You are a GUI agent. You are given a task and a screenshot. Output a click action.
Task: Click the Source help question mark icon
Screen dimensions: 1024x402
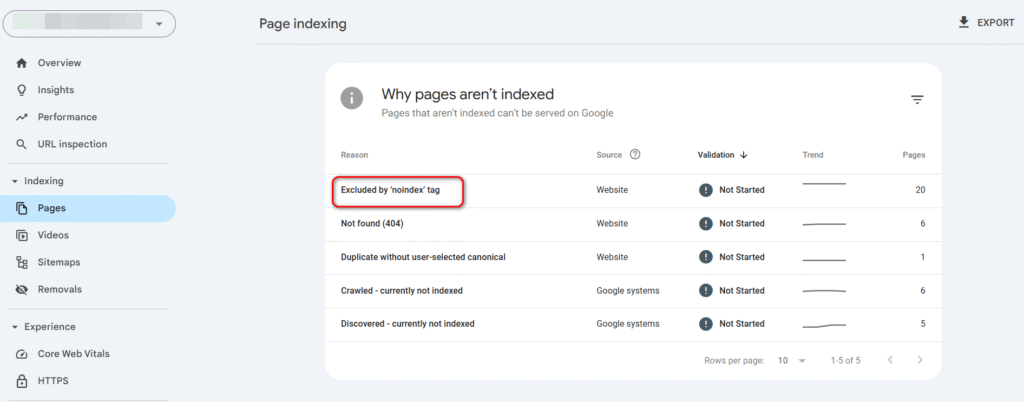coord(635,155)
